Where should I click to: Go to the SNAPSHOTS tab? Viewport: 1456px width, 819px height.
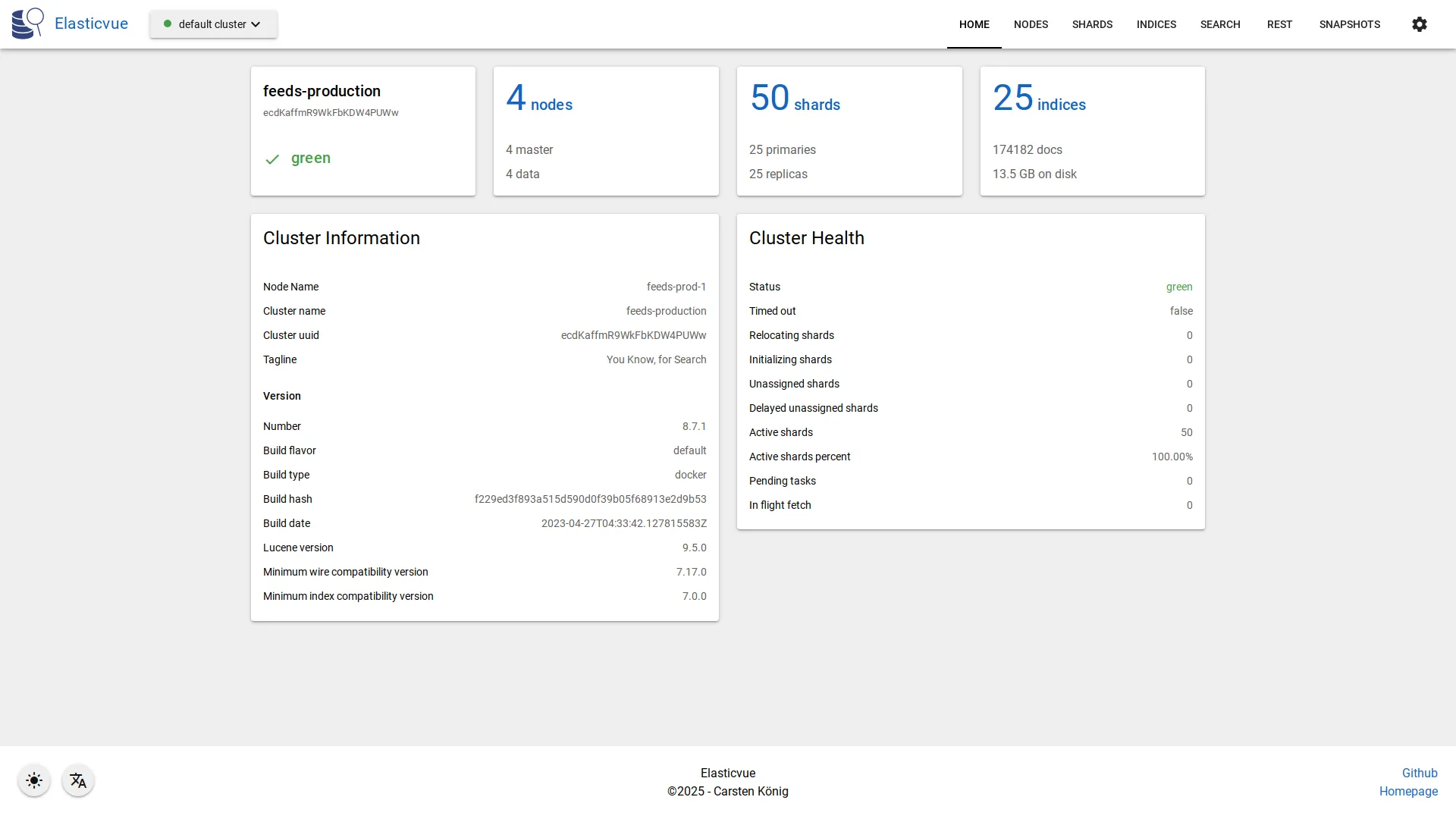pos(1350,24)
